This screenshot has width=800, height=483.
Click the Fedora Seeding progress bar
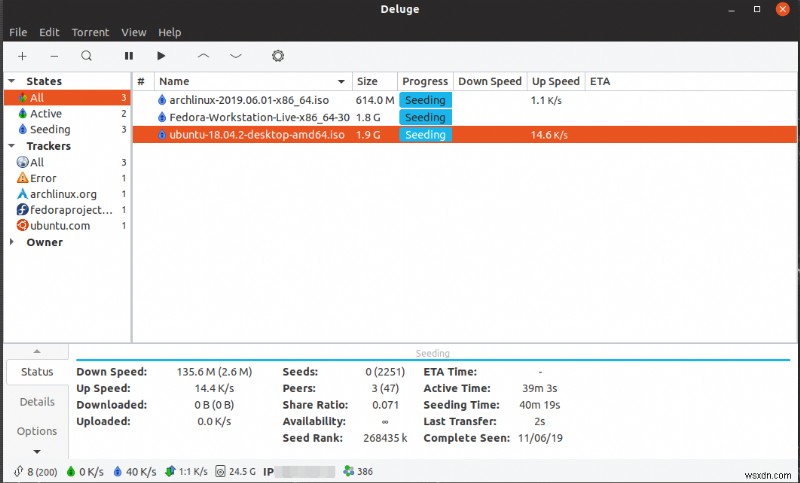pos(426,117)
